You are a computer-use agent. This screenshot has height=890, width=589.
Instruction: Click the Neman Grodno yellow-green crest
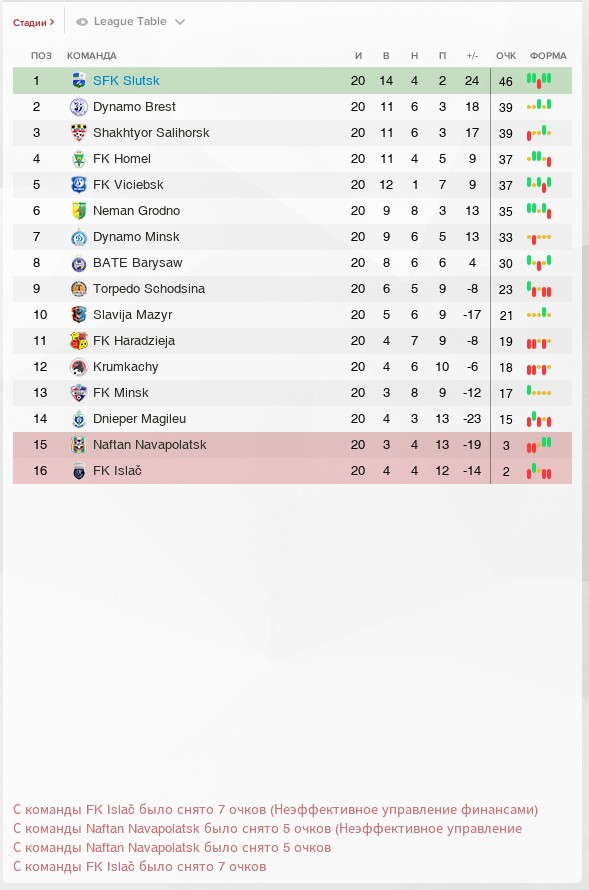[79, 211]
